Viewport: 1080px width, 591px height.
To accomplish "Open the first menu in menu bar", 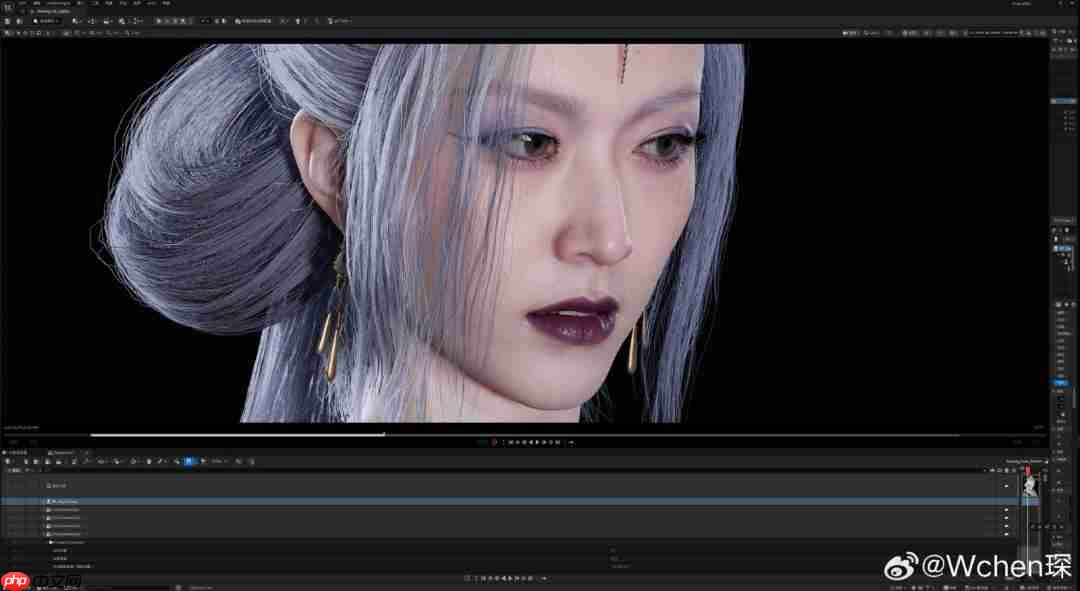I will 22,3.
